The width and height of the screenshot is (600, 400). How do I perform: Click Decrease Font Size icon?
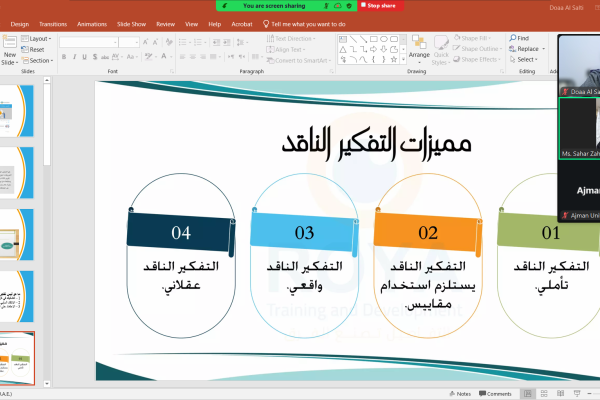(155, 42)
